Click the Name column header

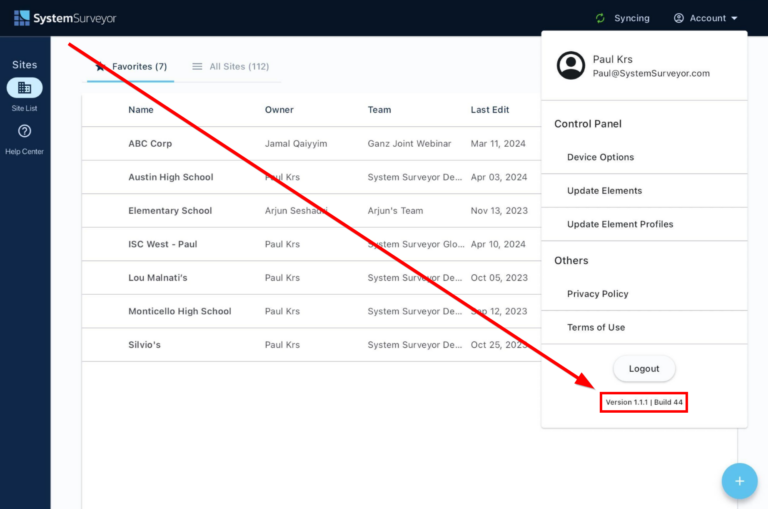pos(141,110)
